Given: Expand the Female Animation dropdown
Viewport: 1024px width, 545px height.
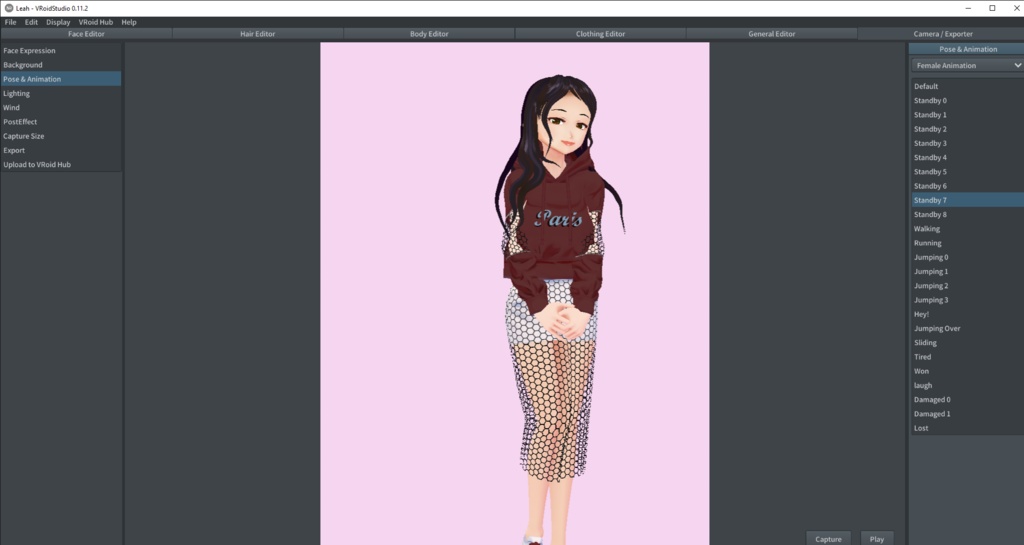Looking at the screenshot, I should point(967,65).
